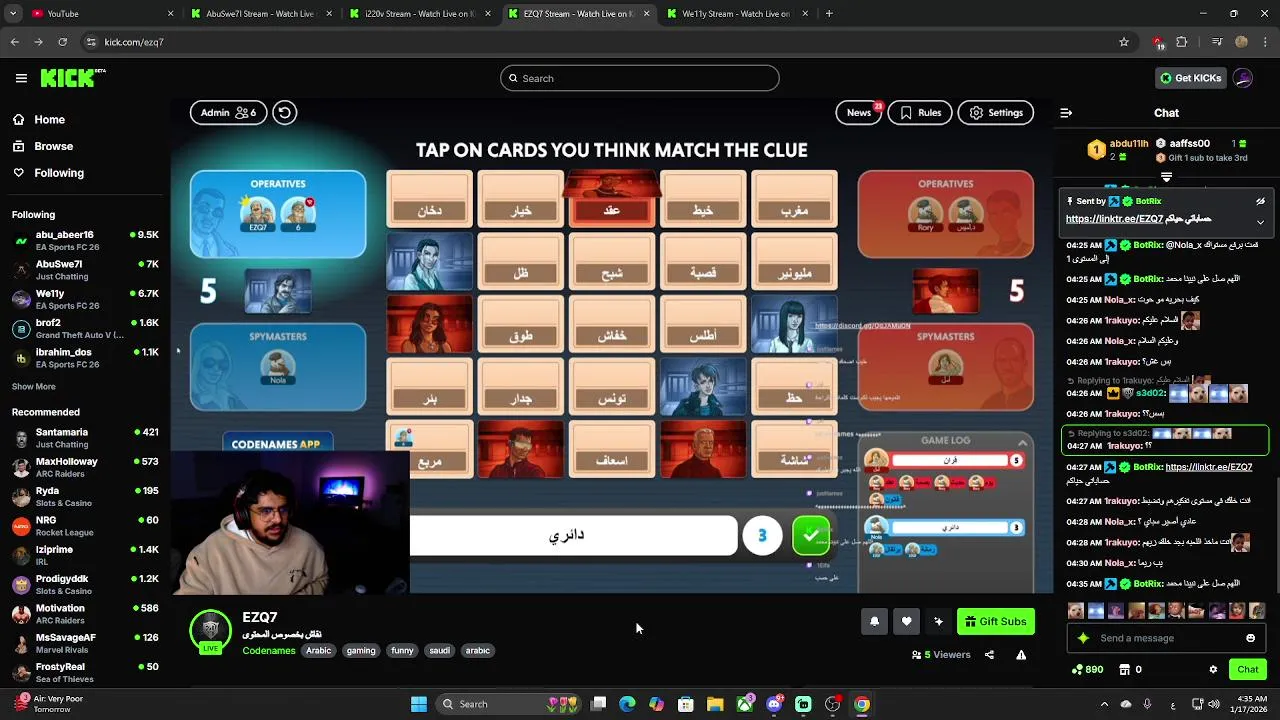This screenshot has height=720, width=1280.
Task: Click the clue number 3 circle
Action: [762, 536]
